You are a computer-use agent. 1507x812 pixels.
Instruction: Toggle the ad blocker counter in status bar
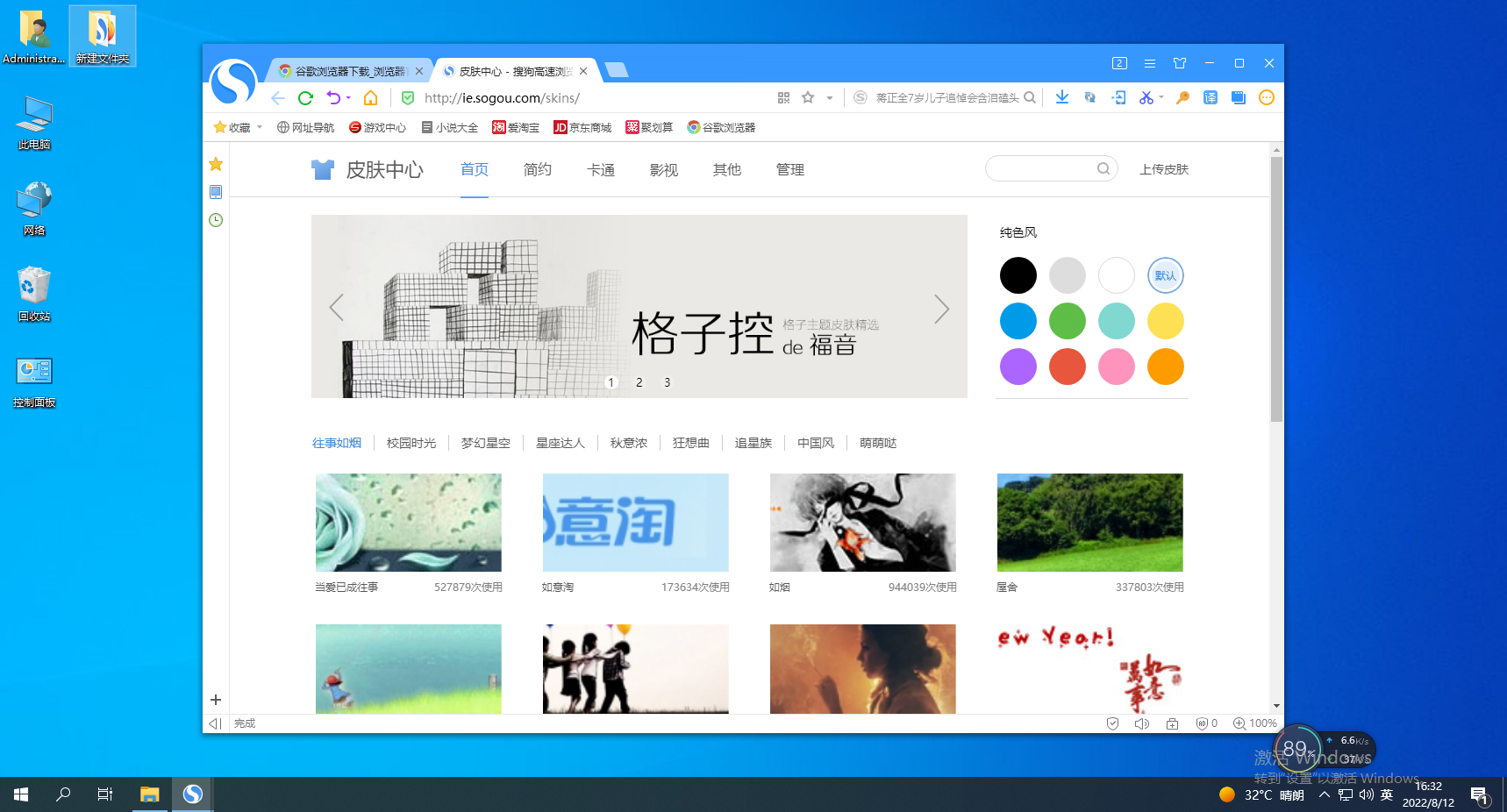pos(1206,723)
